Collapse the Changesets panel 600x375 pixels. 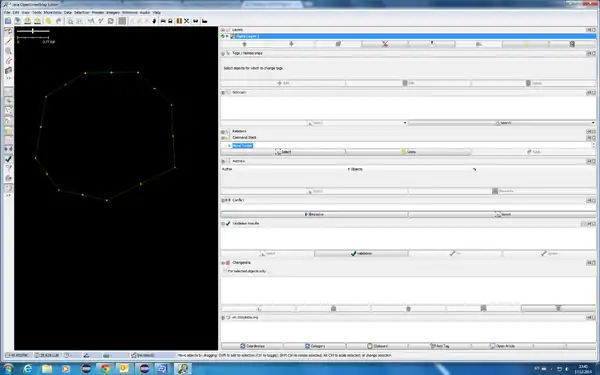point(223,263)
